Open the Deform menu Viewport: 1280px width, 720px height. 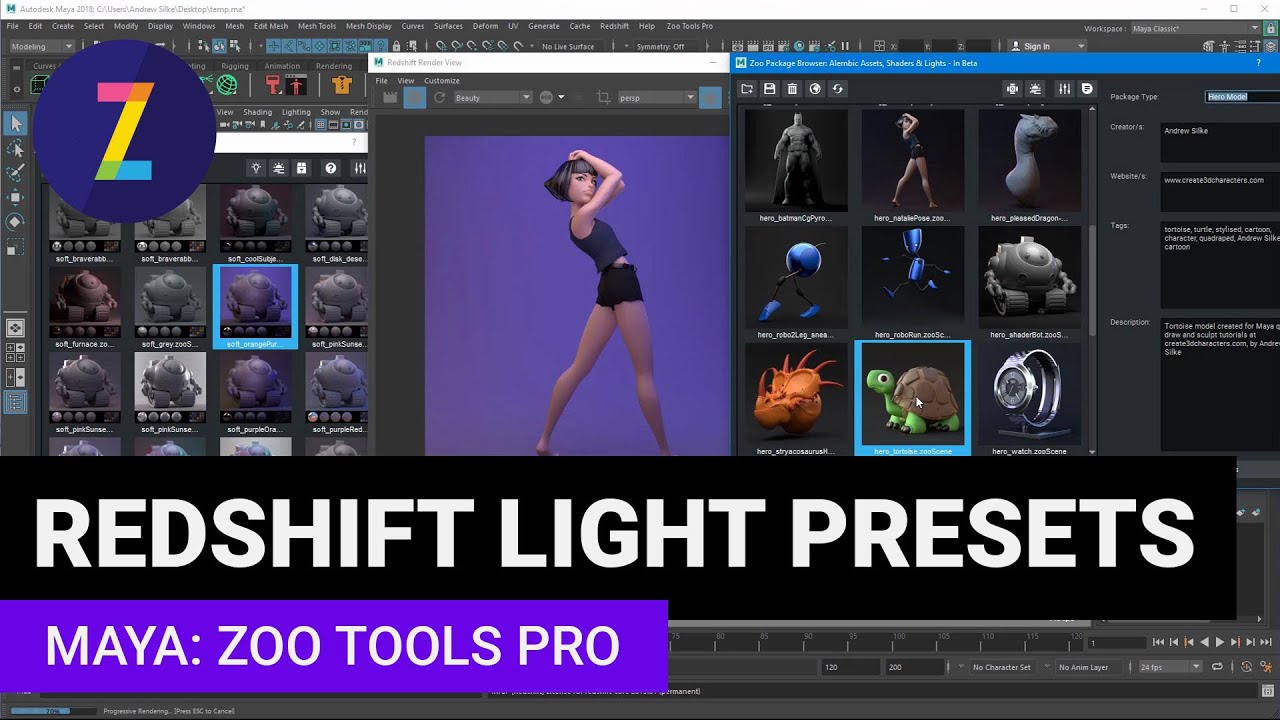[x=485, y=26]
